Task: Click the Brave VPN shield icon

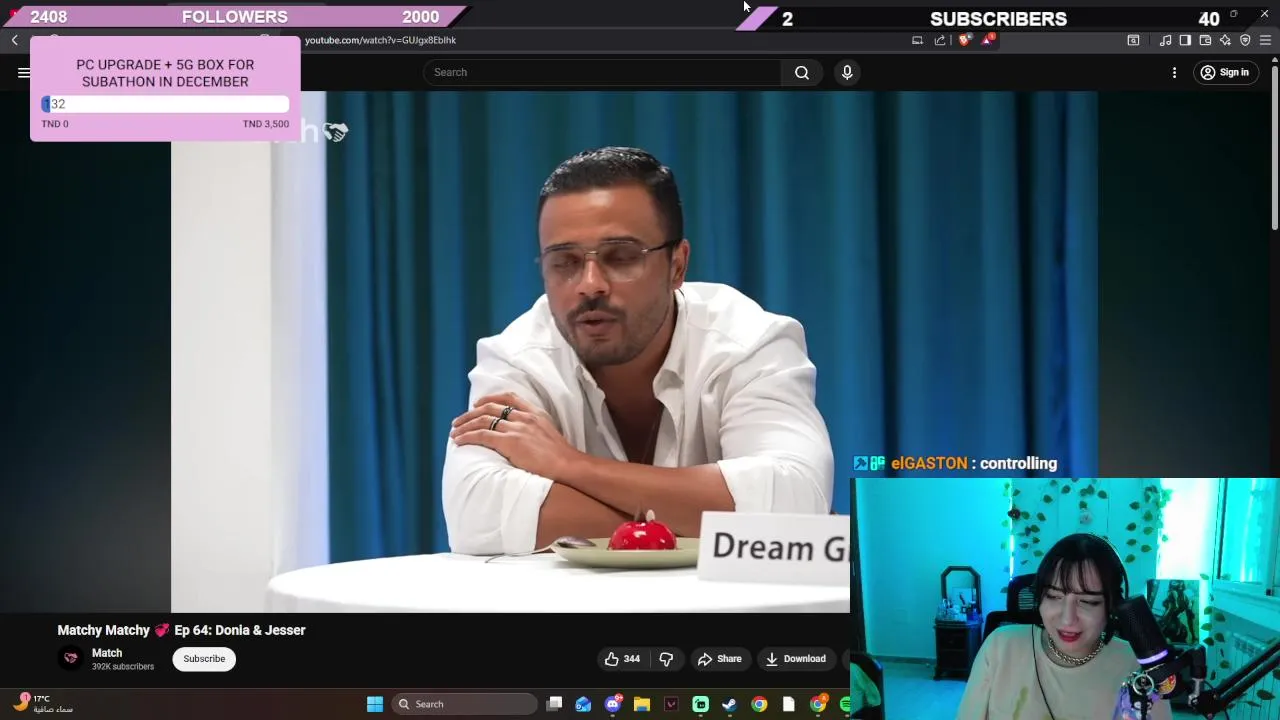Action: (1245, 40)
